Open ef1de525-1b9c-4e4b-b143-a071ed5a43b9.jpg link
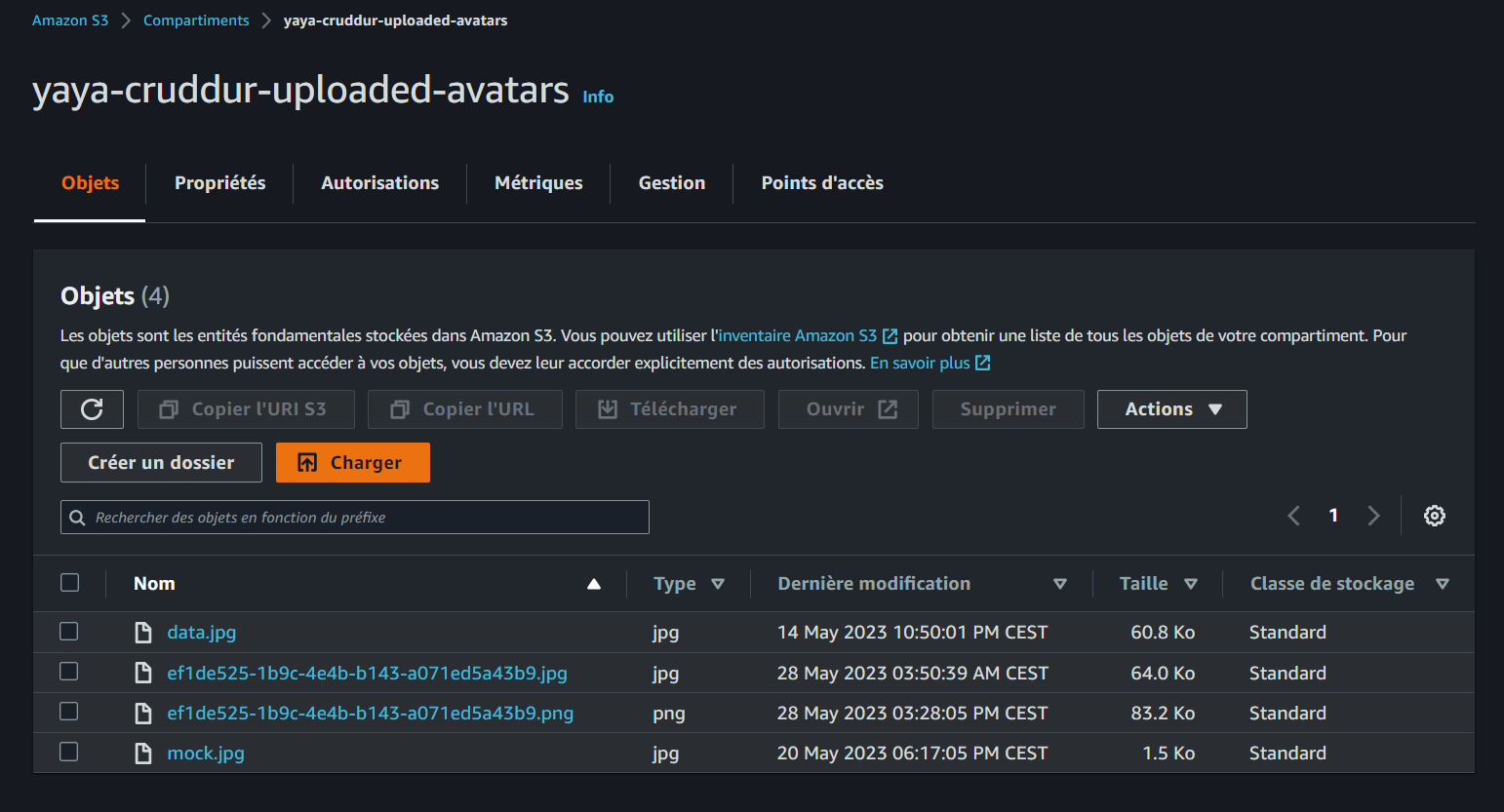This screenshot has width=1504, height=812. (x=367, y=674)
